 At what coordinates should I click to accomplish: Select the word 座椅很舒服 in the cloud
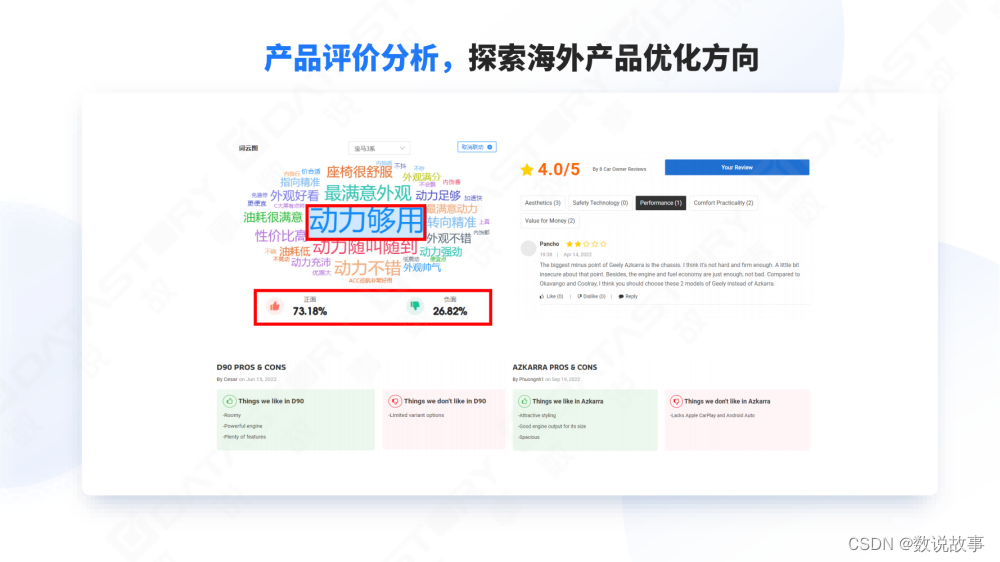[360, 172]
